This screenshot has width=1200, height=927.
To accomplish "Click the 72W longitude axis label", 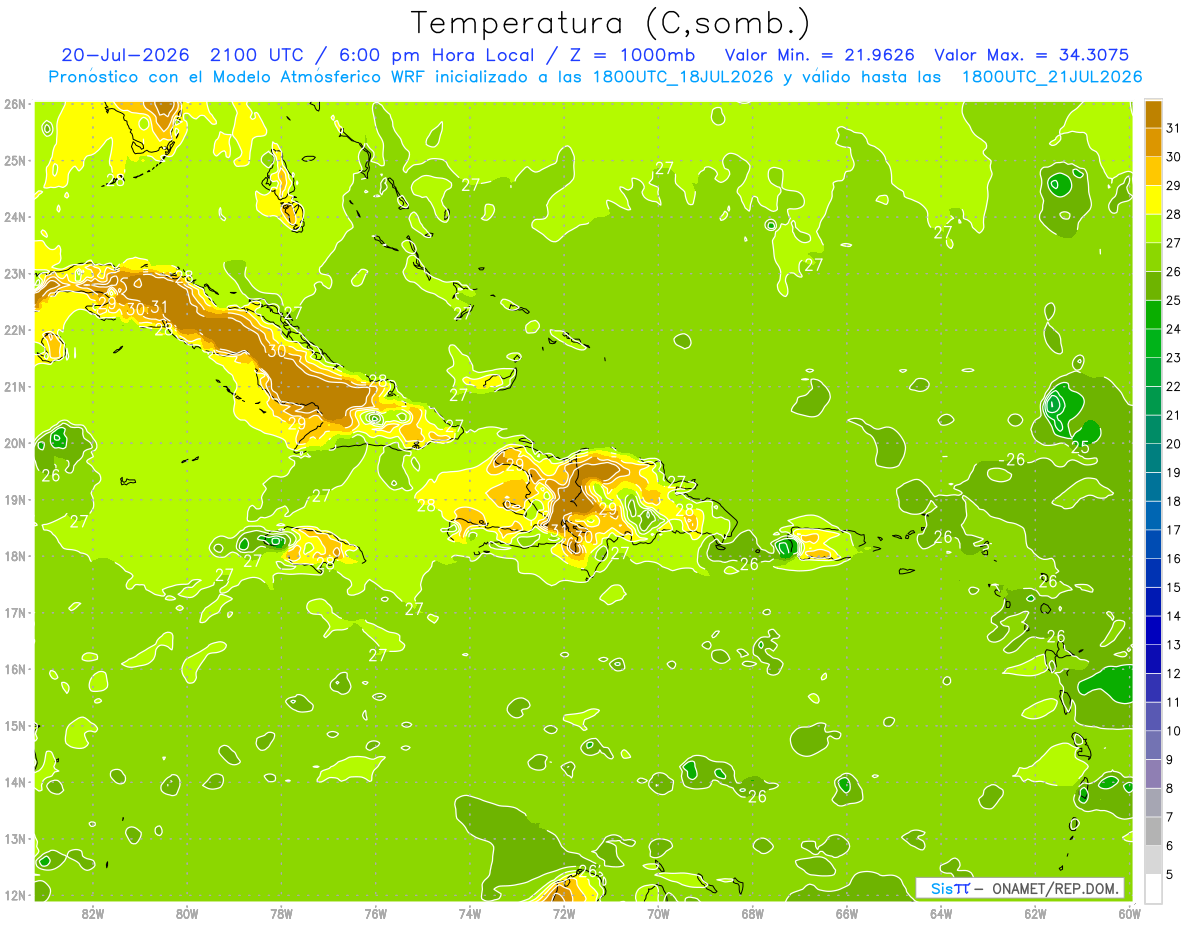I will (x=564, y=914).
